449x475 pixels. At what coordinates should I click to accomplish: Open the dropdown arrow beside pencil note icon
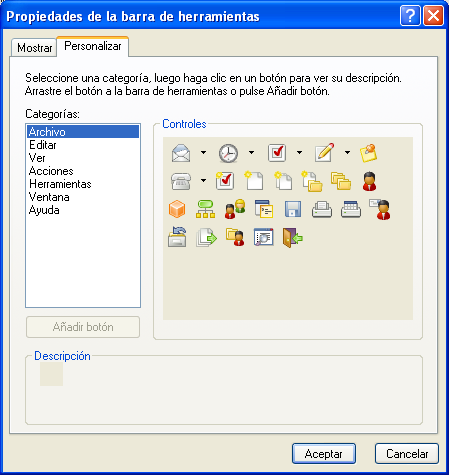347,153
